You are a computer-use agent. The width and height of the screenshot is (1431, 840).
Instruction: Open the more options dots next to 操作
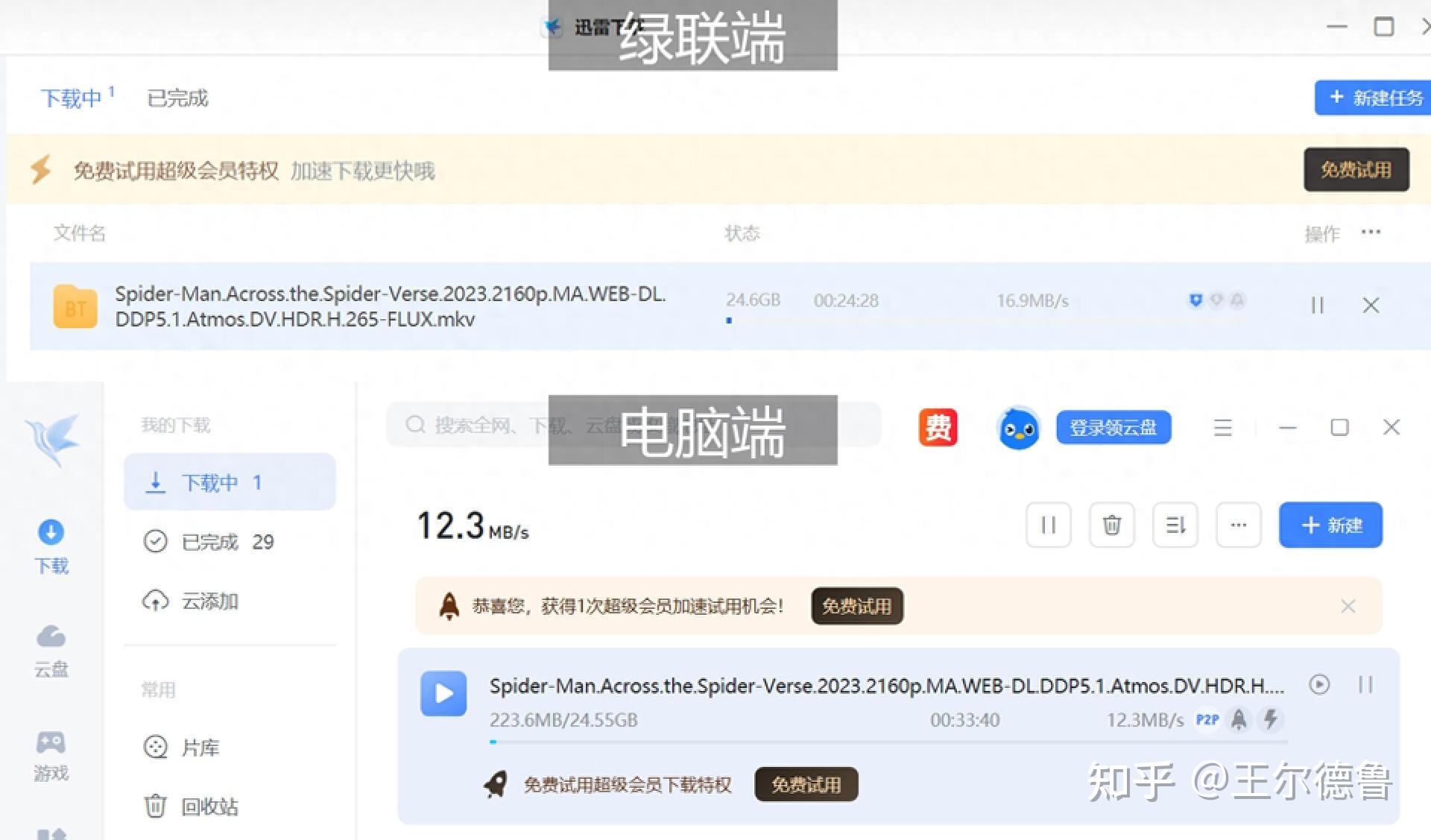1371,233
